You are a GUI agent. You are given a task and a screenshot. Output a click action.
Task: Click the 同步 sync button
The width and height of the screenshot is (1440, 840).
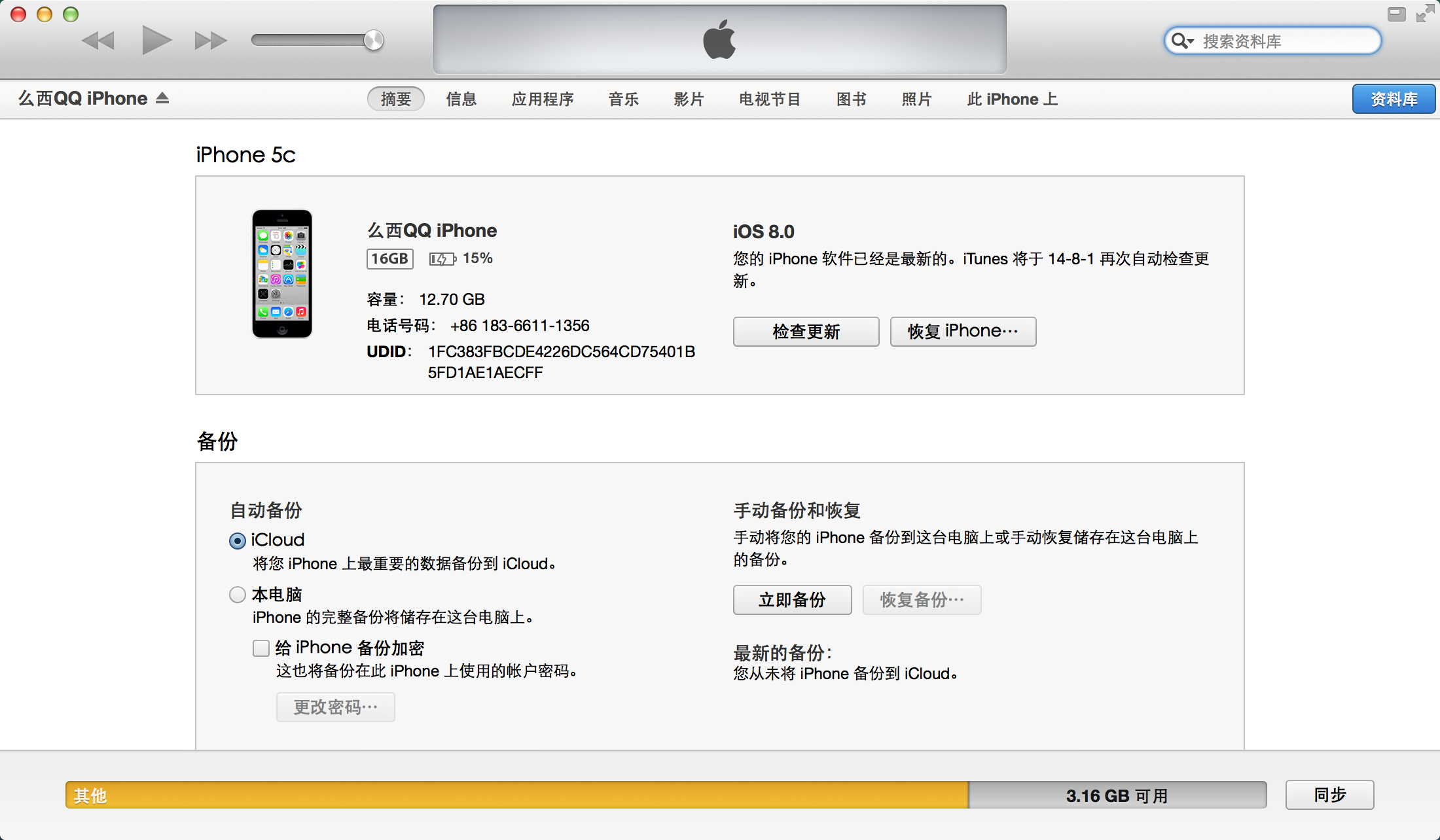[1329, 794]
